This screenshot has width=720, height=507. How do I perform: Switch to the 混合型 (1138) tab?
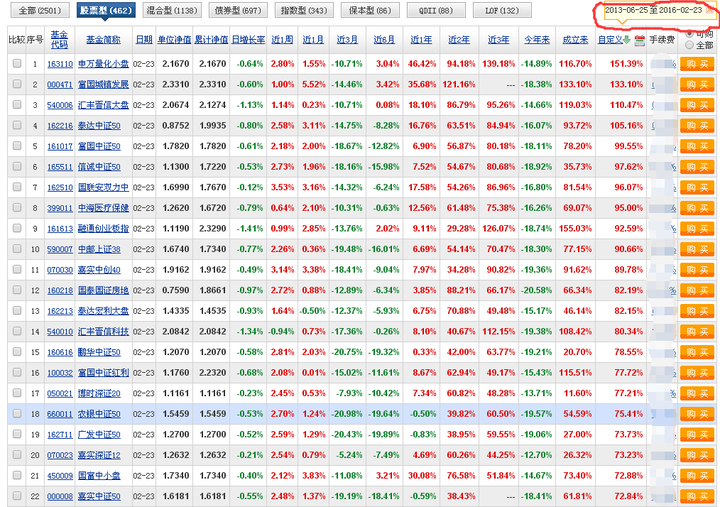pyautogui.click(x=171, y=11)
